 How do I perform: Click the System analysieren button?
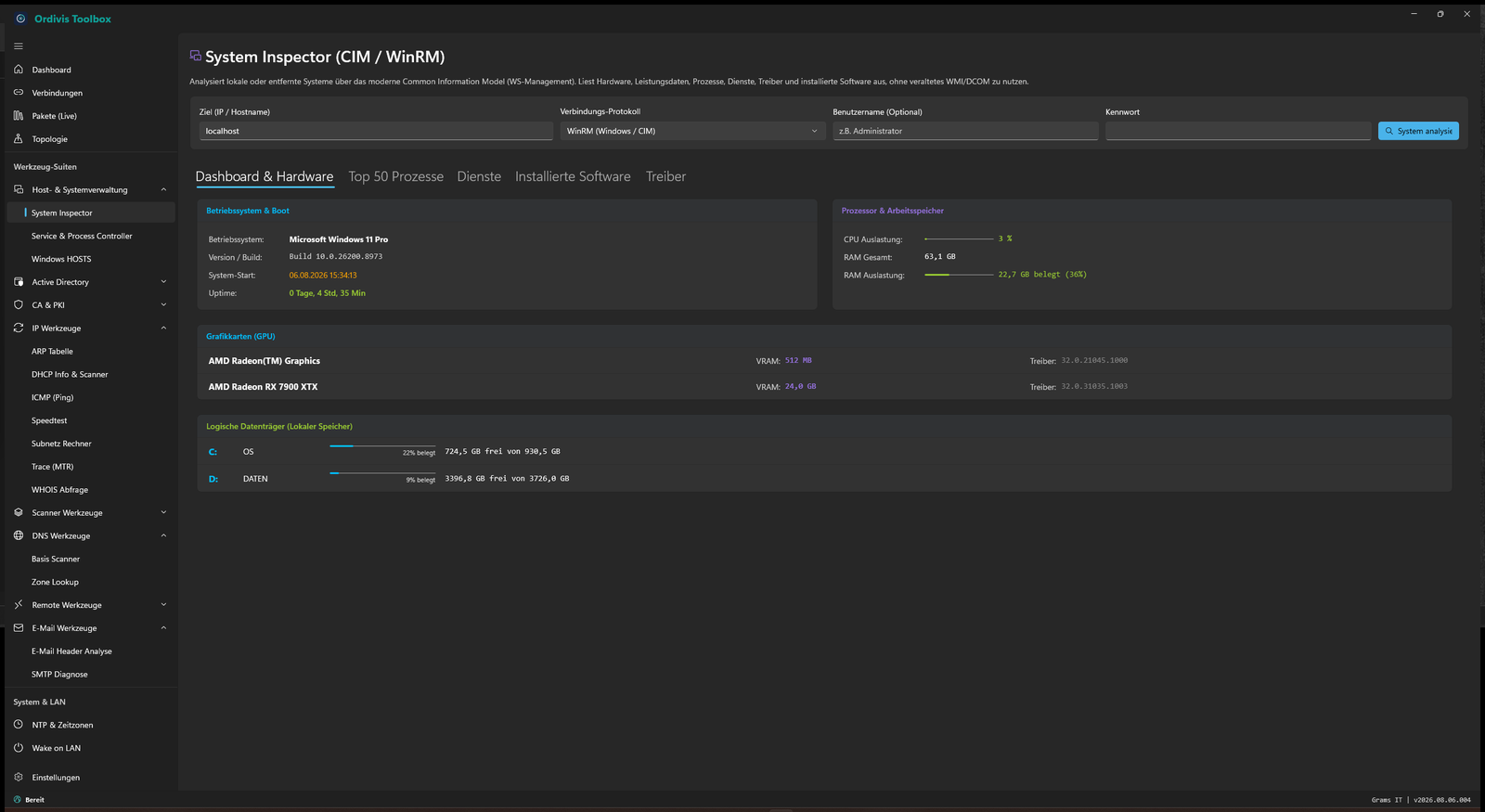(x=1418, y=131)
